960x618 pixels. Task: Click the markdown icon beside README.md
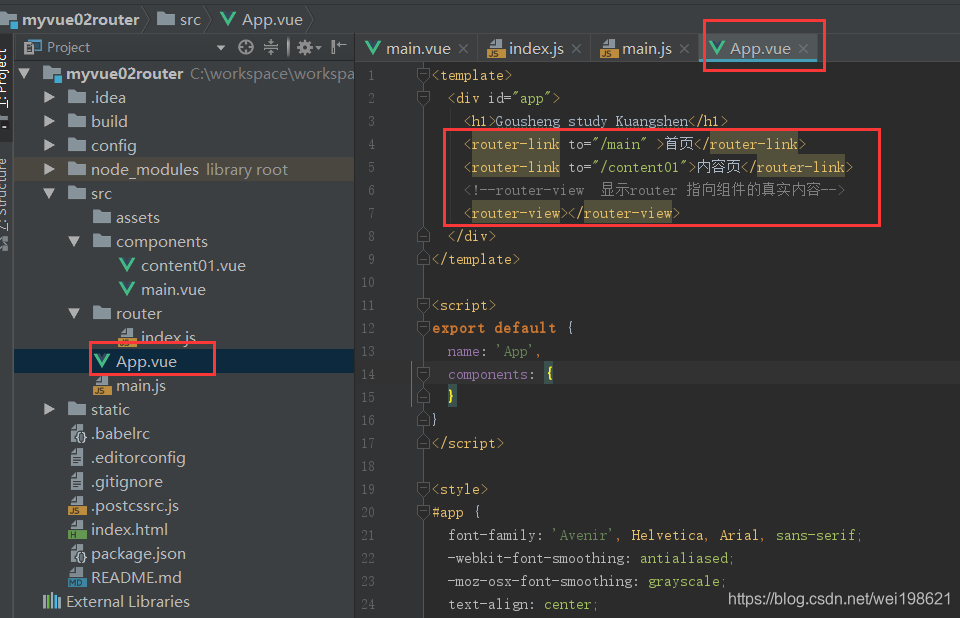77,578
